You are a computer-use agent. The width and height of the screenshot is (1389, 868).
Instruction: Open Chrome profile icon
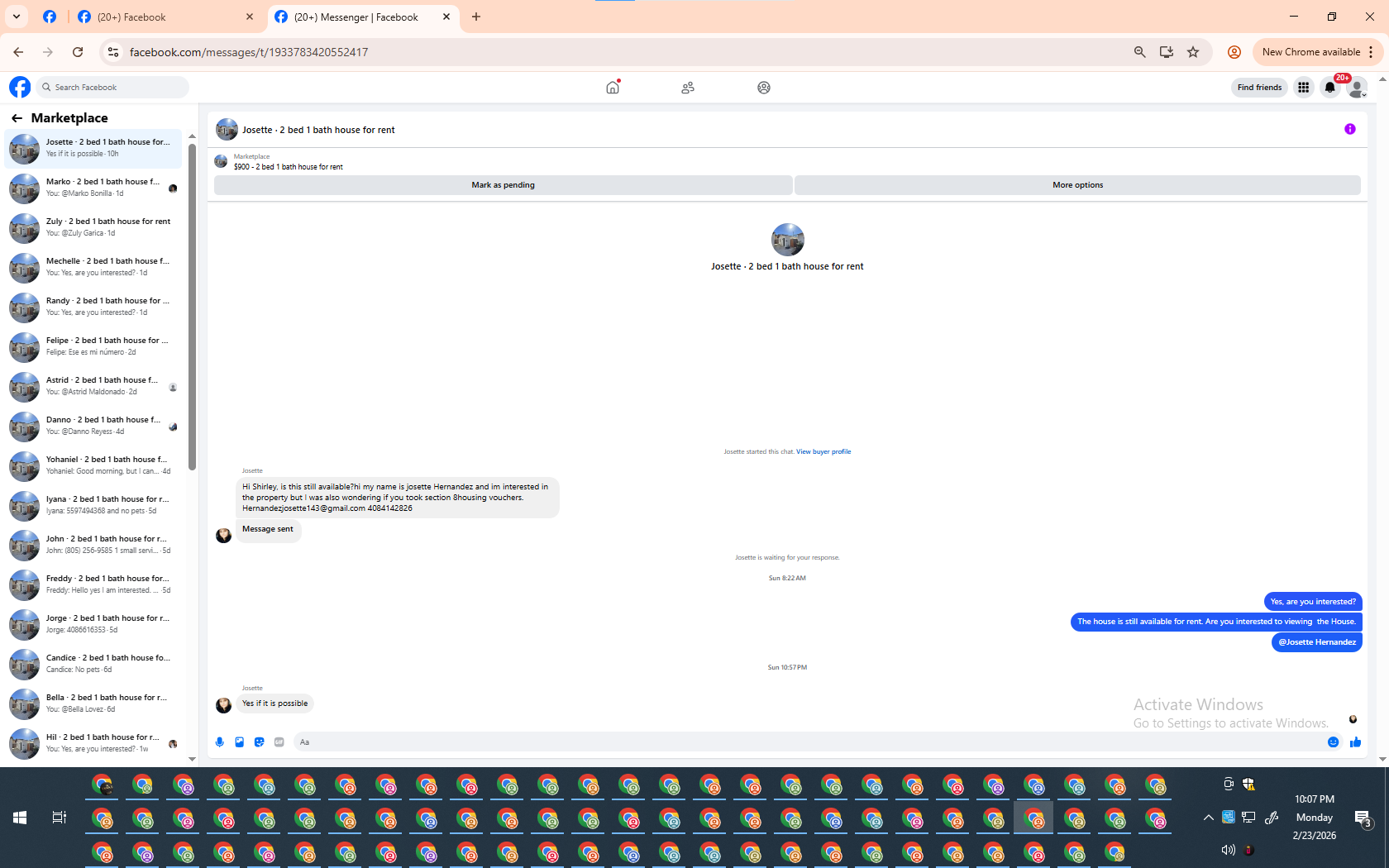1234,52
